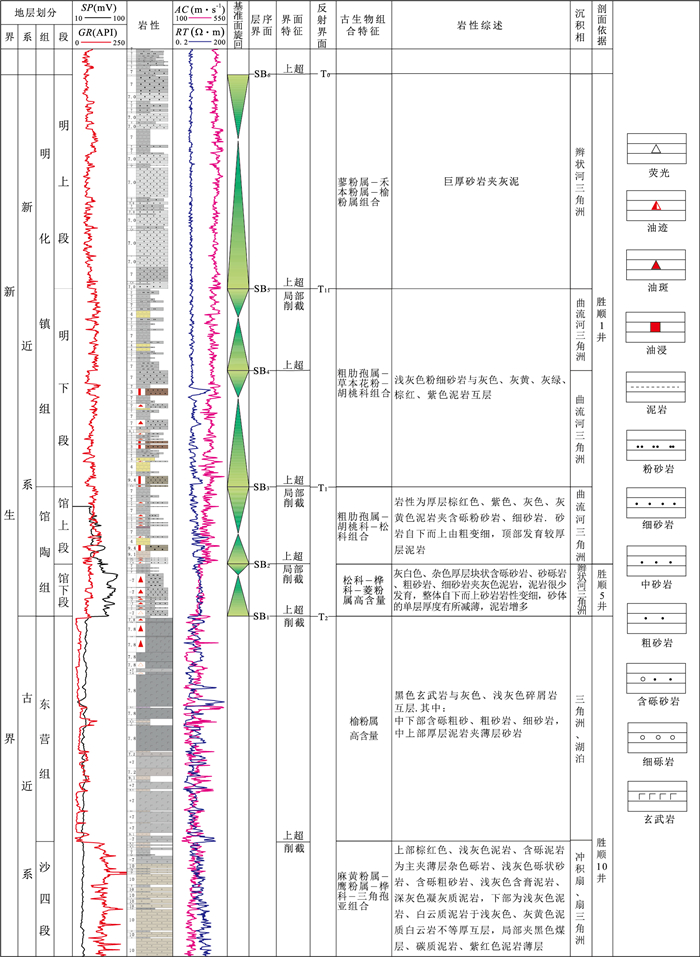Click the SB6 sequence boundary label
Screen dimensions: 700x957
tap(261, 74)
